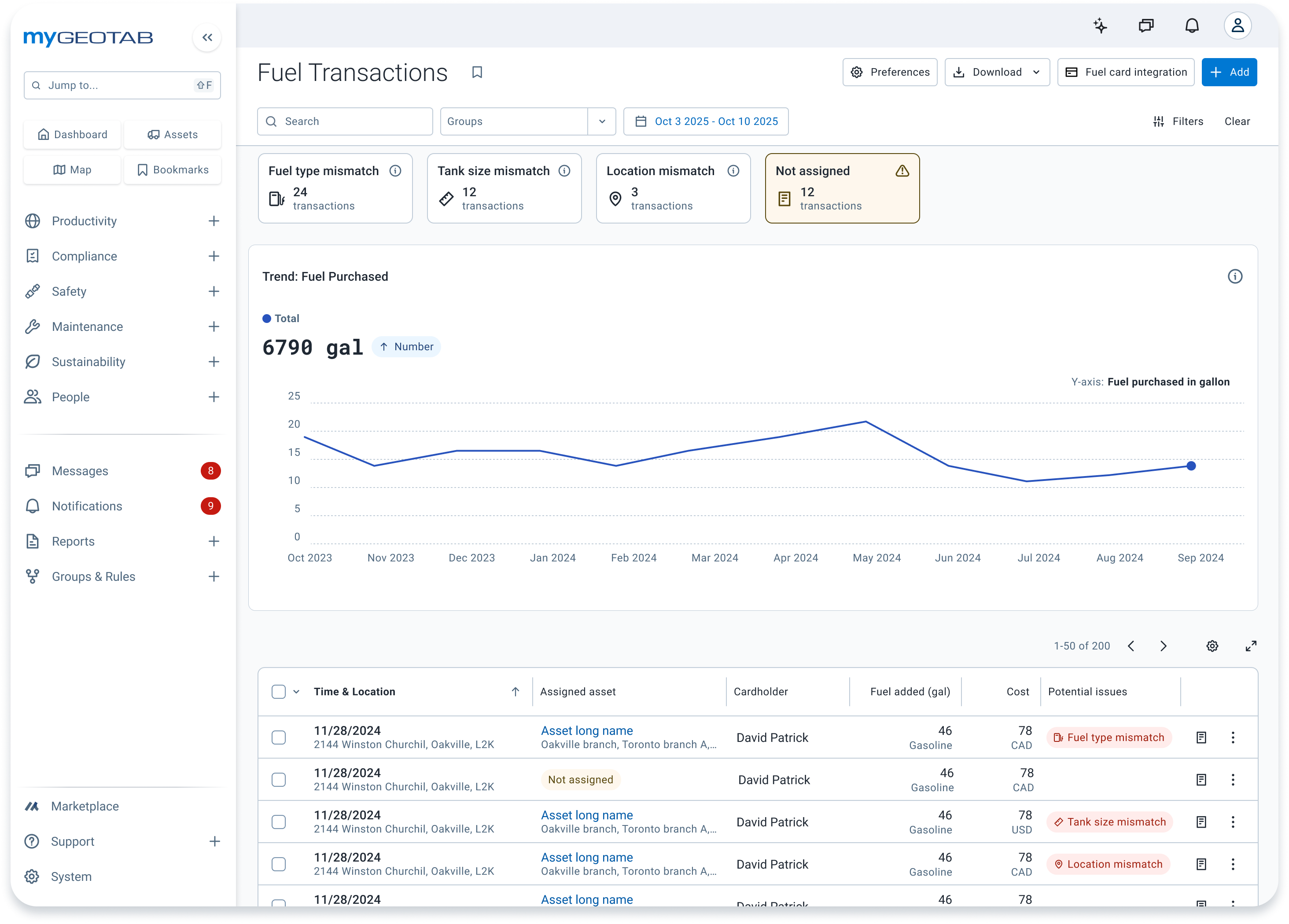Open the AI sparkle assistant icon

pyautogui.click(x=1100, y=26)
